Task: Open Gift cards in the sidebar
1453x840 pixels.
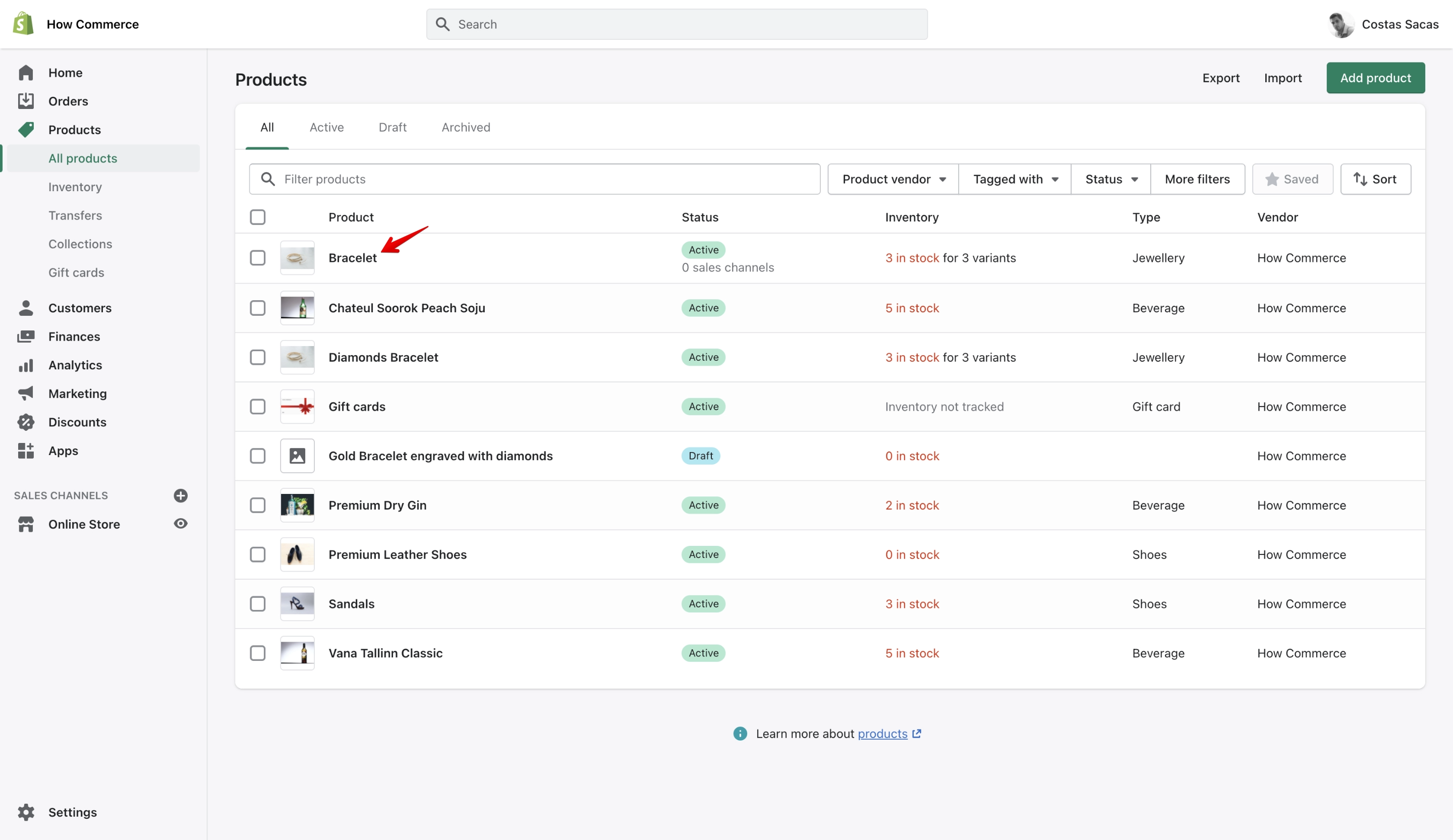Action: [x=76, y=272]
